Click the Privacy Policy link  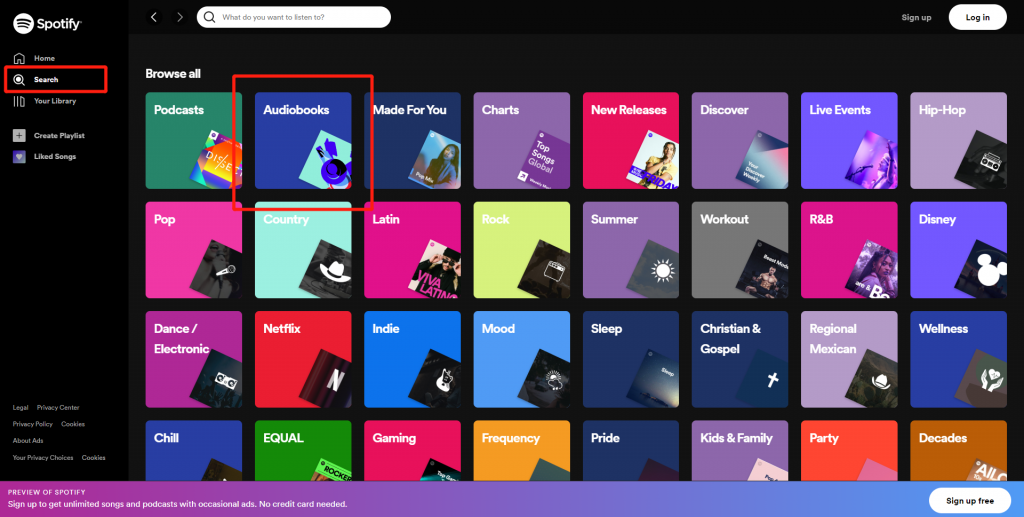[x=33, y=424]
